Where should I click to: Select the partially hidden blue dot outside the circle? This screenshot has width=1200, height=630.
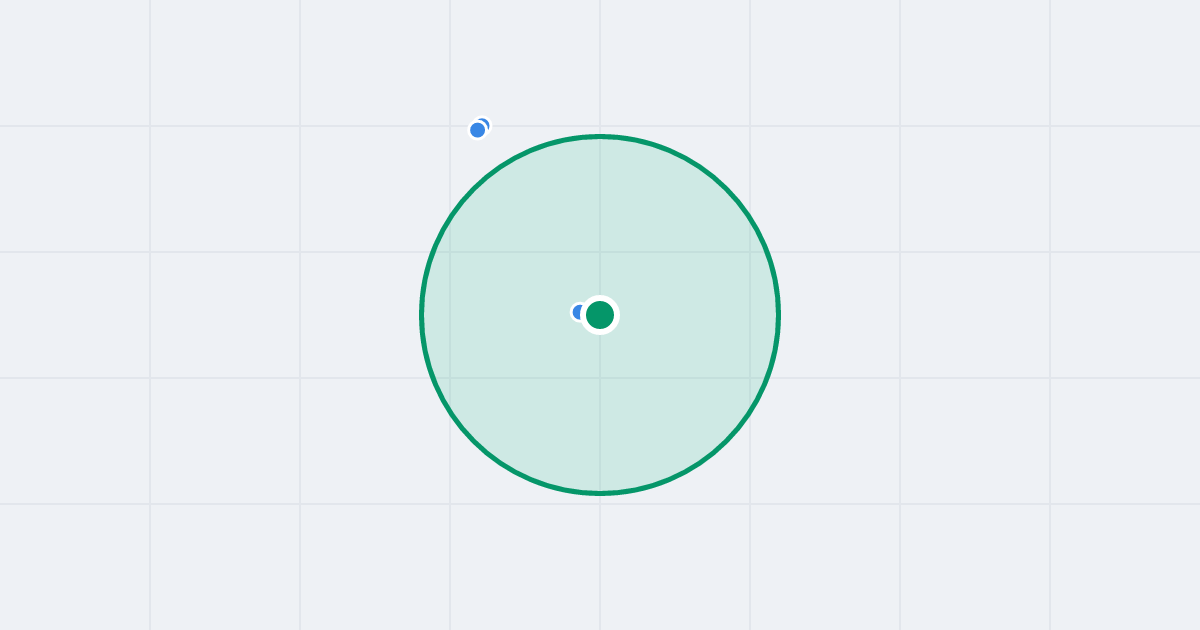coord(485,123)
